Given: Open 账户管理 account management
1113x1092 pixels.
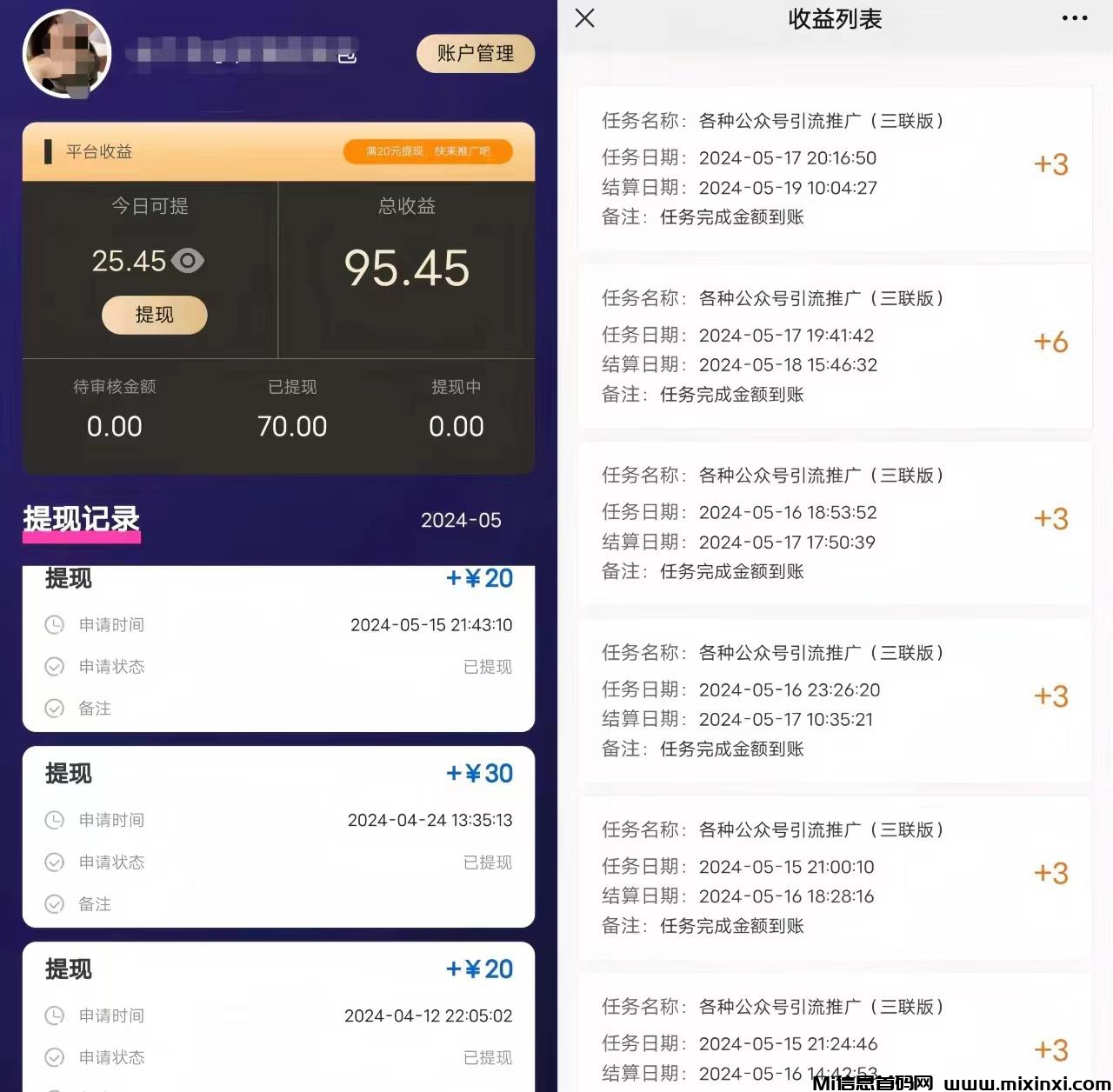Looking at the screenshot, I should pos(475,54).
